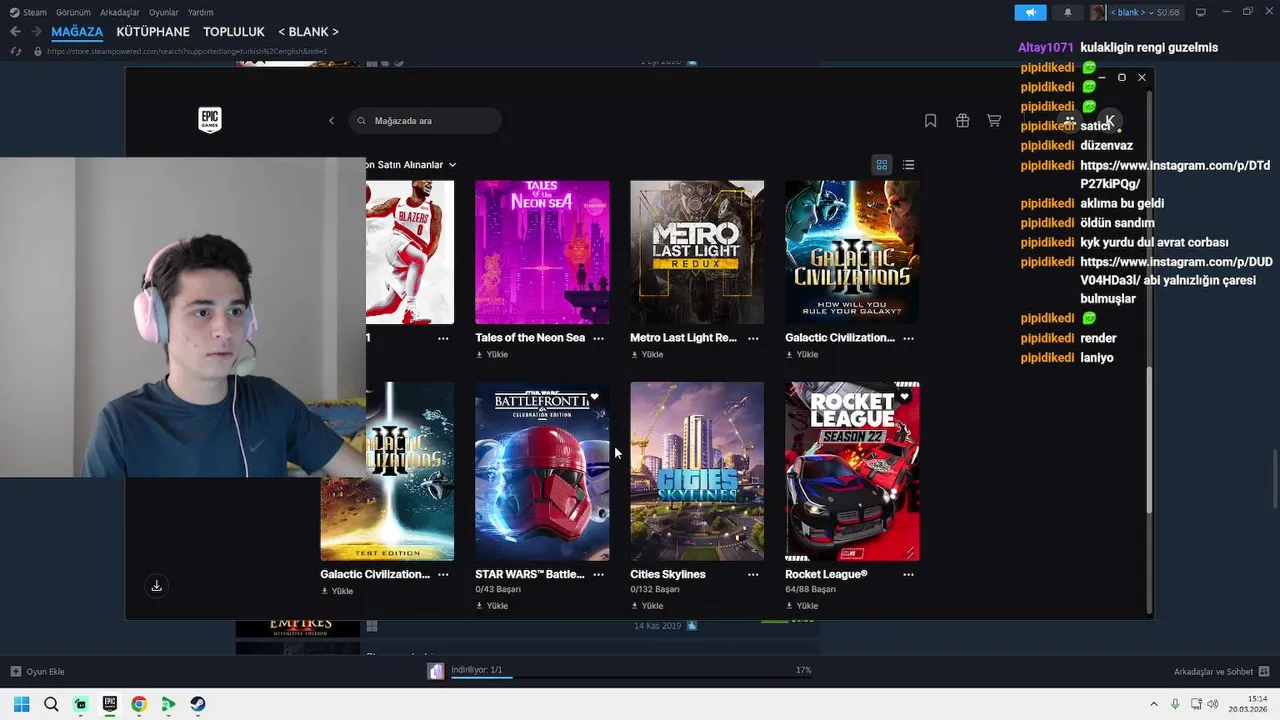This screenshot has height=720, width=1280.
Task: Click the 'Cities Skylines' game title
Action: pos(668,575)
